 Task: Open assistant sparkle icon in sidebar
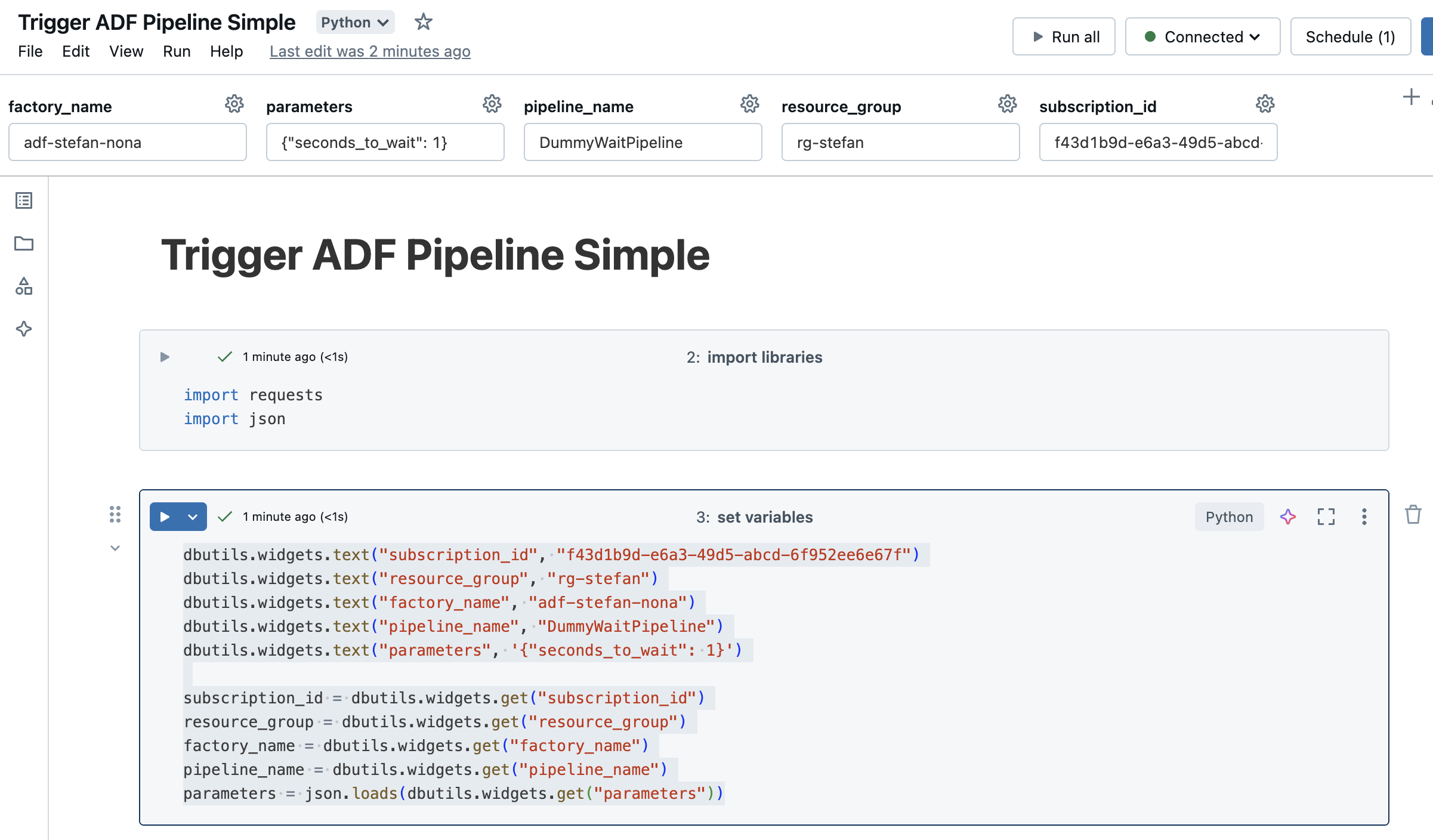24,329
